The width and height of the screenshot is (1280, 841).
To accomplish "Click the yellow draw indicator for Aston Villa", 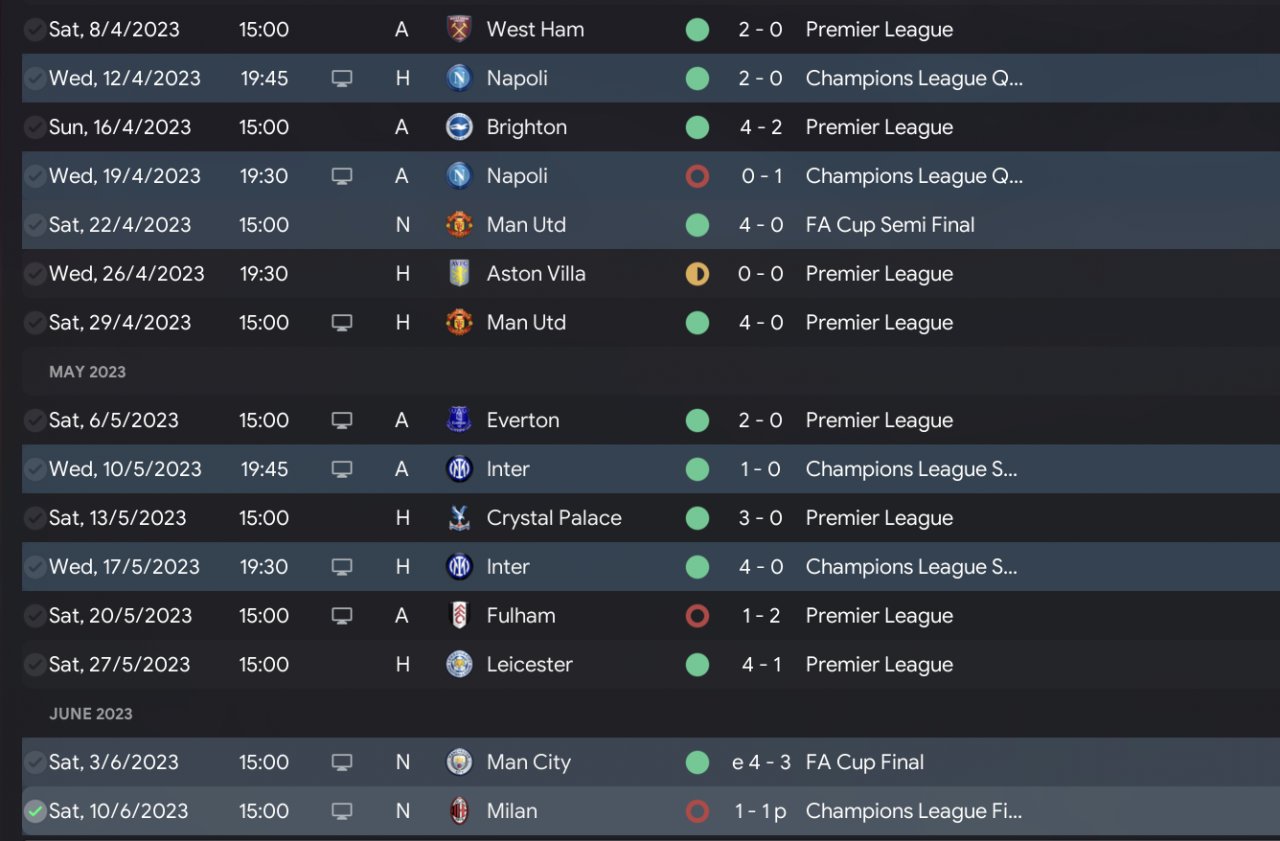I will (697, 273).
